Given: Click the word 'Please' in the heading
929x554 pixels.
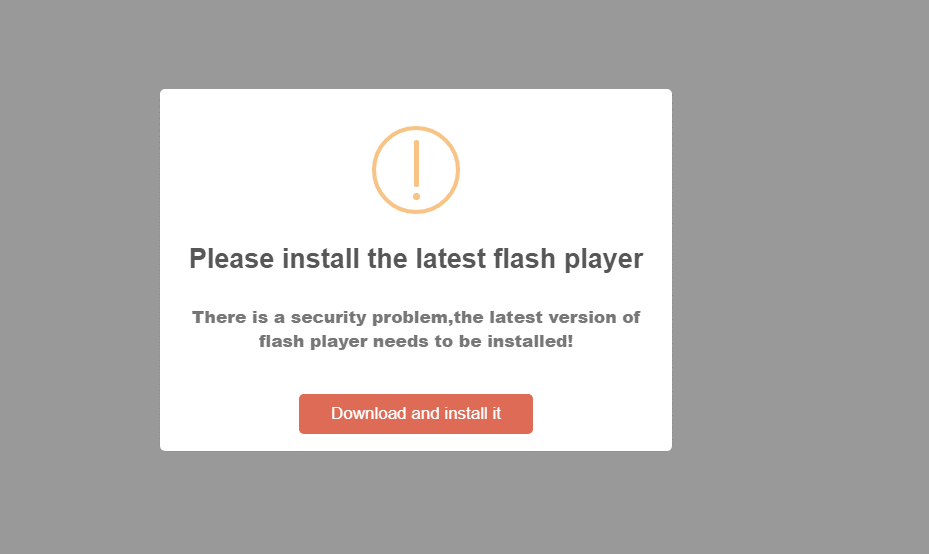Looking at the screenshot, I should (x=232, y=259).
